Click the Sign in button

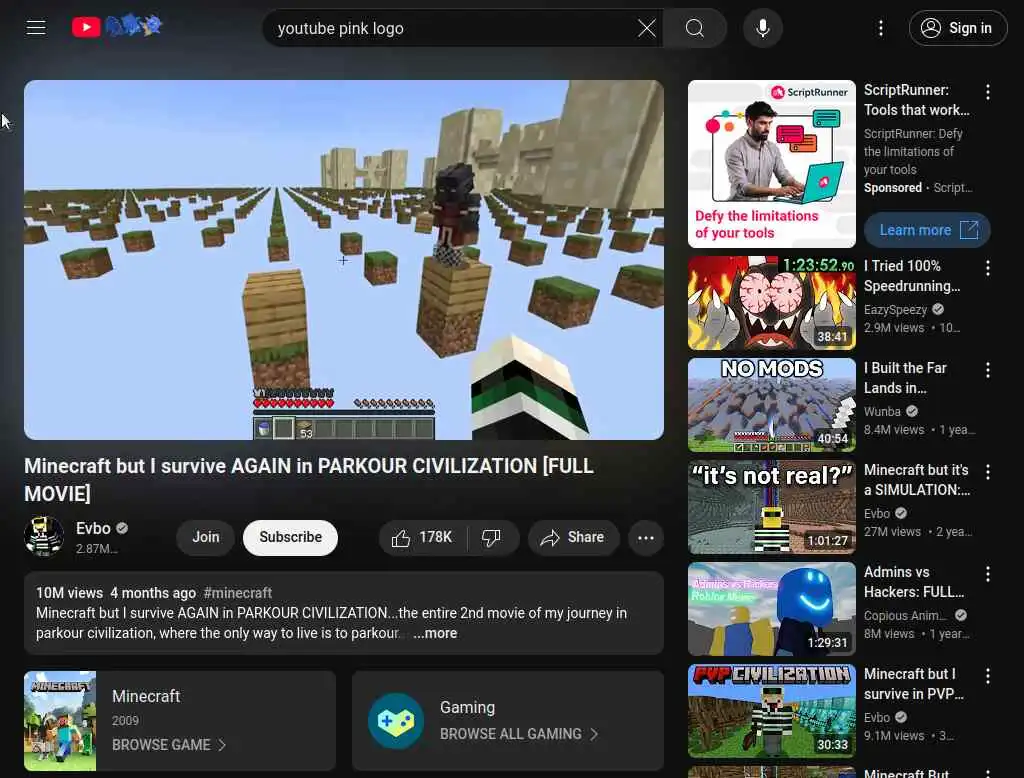(957, 28)
